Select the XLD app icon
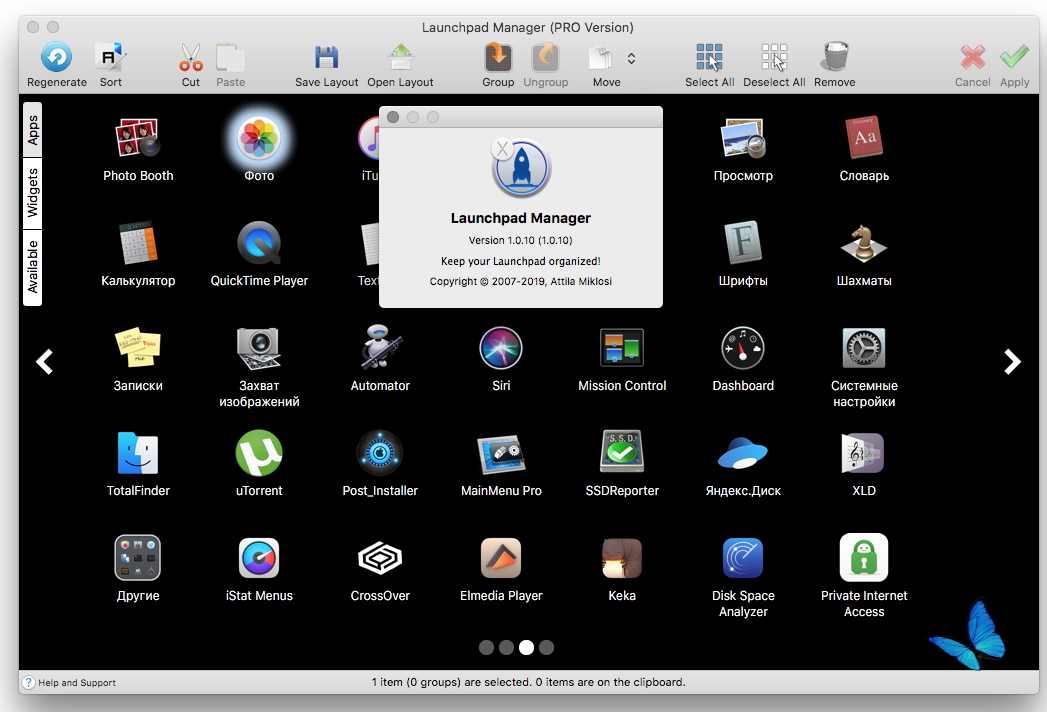This screenshot has height=712, width=1047. tap(864, 453)
